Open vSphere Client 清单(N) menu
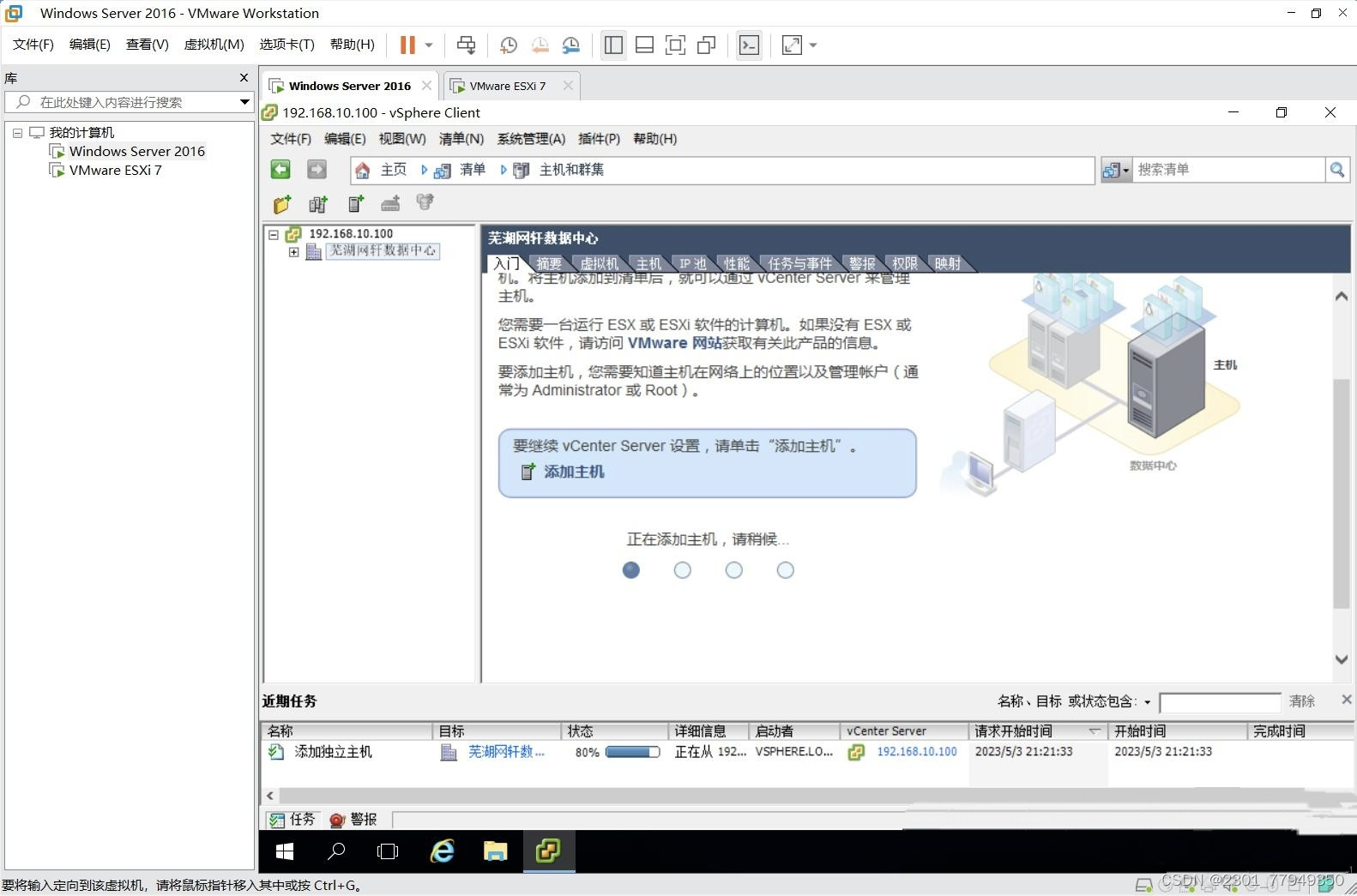This screenshot has width=1357, height=896. click(461, 139)
